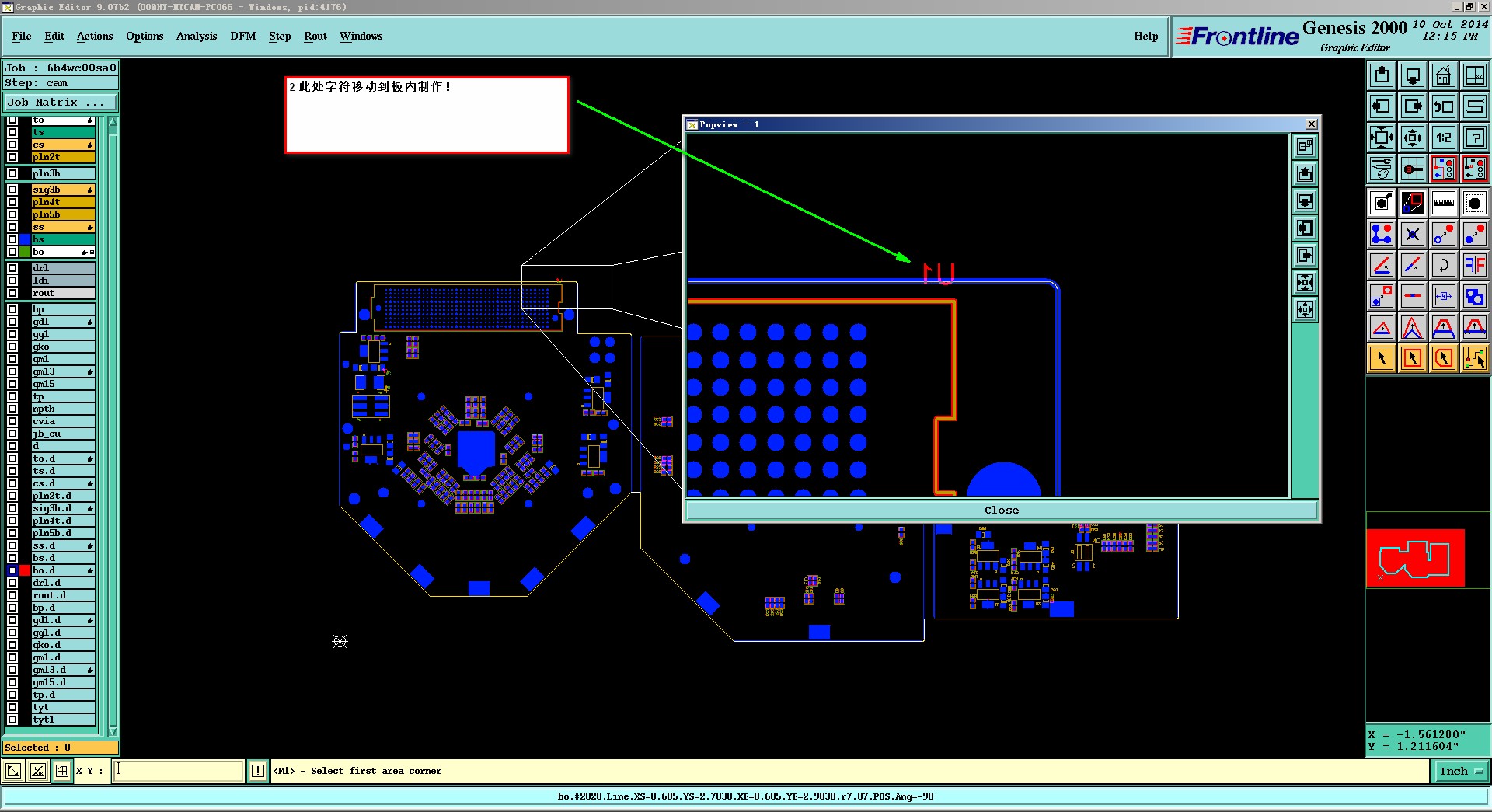This screenshot has width=1492, height=812.
Task: Click the Help menu
Action: tap(1146, 37)
